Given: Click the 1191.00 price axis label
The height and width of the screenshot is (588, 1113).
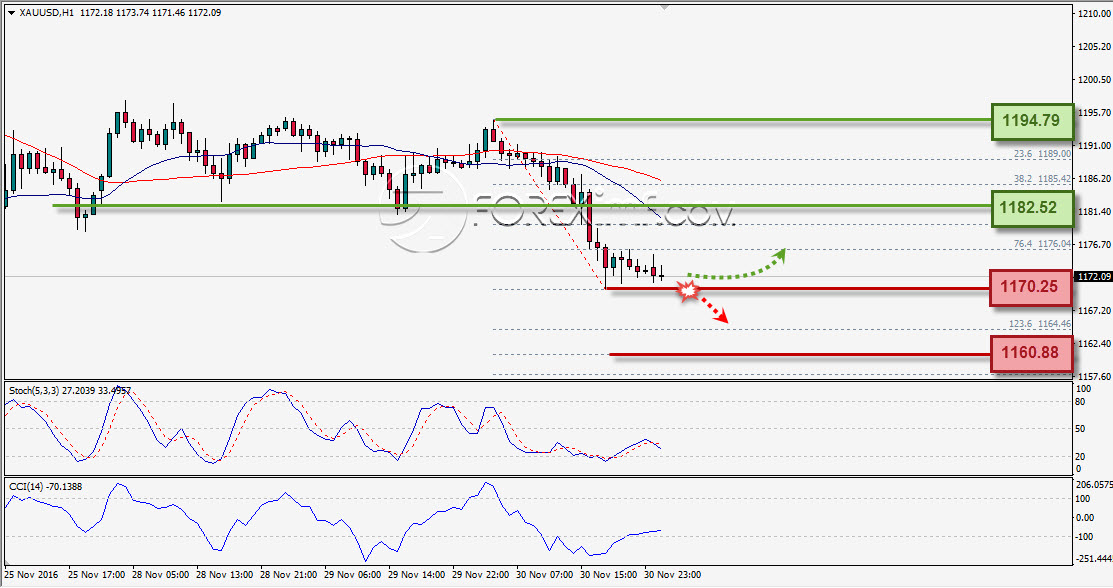Looking at the screenshot, I should pos(1094,146).
